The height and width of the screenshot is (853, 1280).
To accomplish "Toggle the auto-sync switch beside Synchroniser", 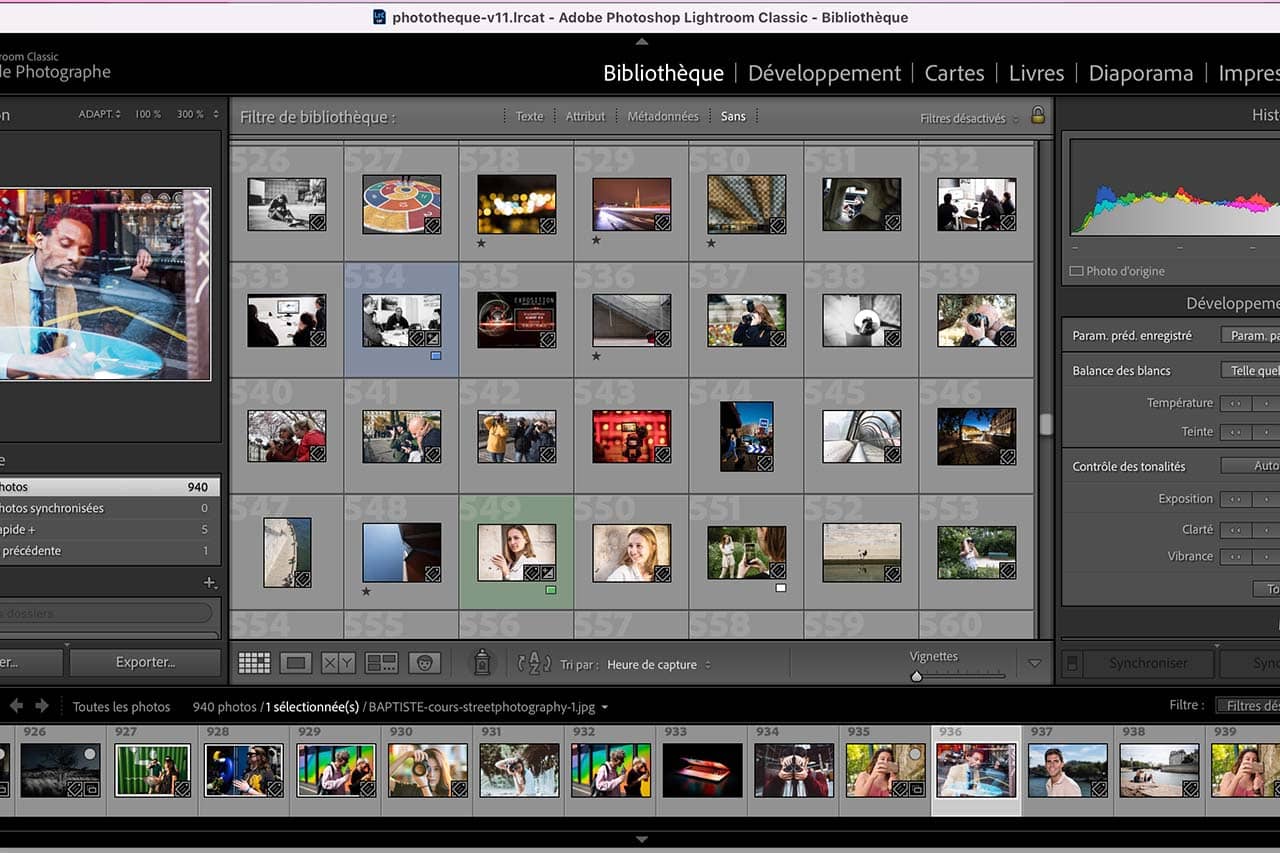I will pos(1071,663).
